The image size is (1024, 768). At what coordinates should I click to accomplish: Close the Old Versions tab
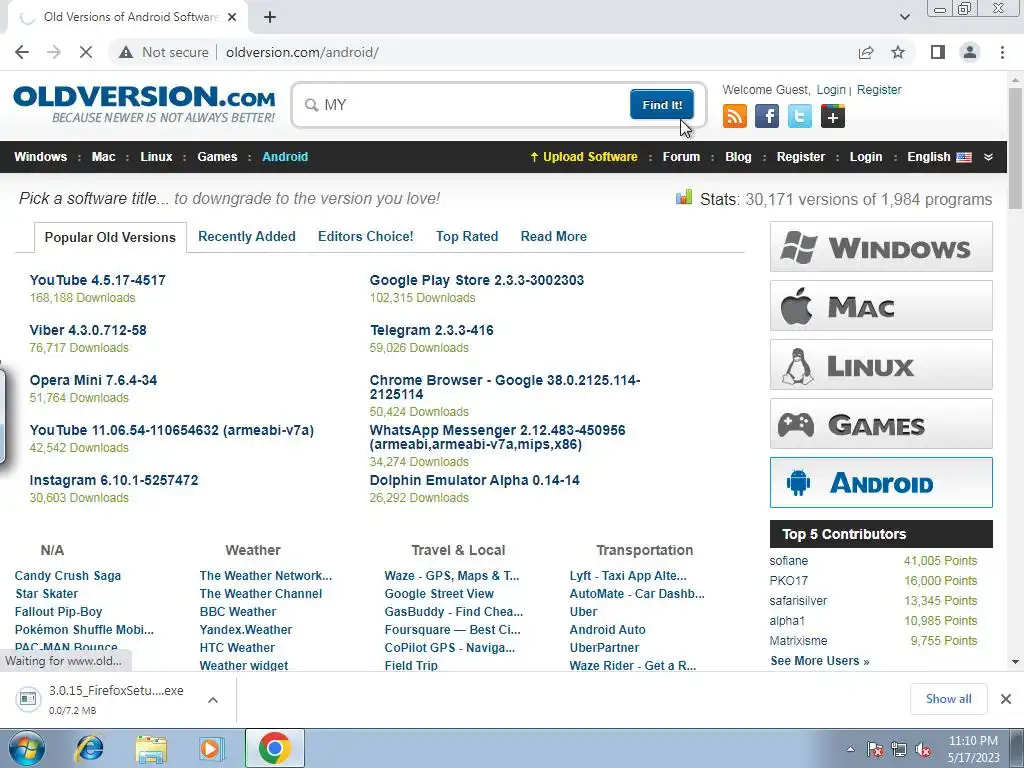coord(232,17)
